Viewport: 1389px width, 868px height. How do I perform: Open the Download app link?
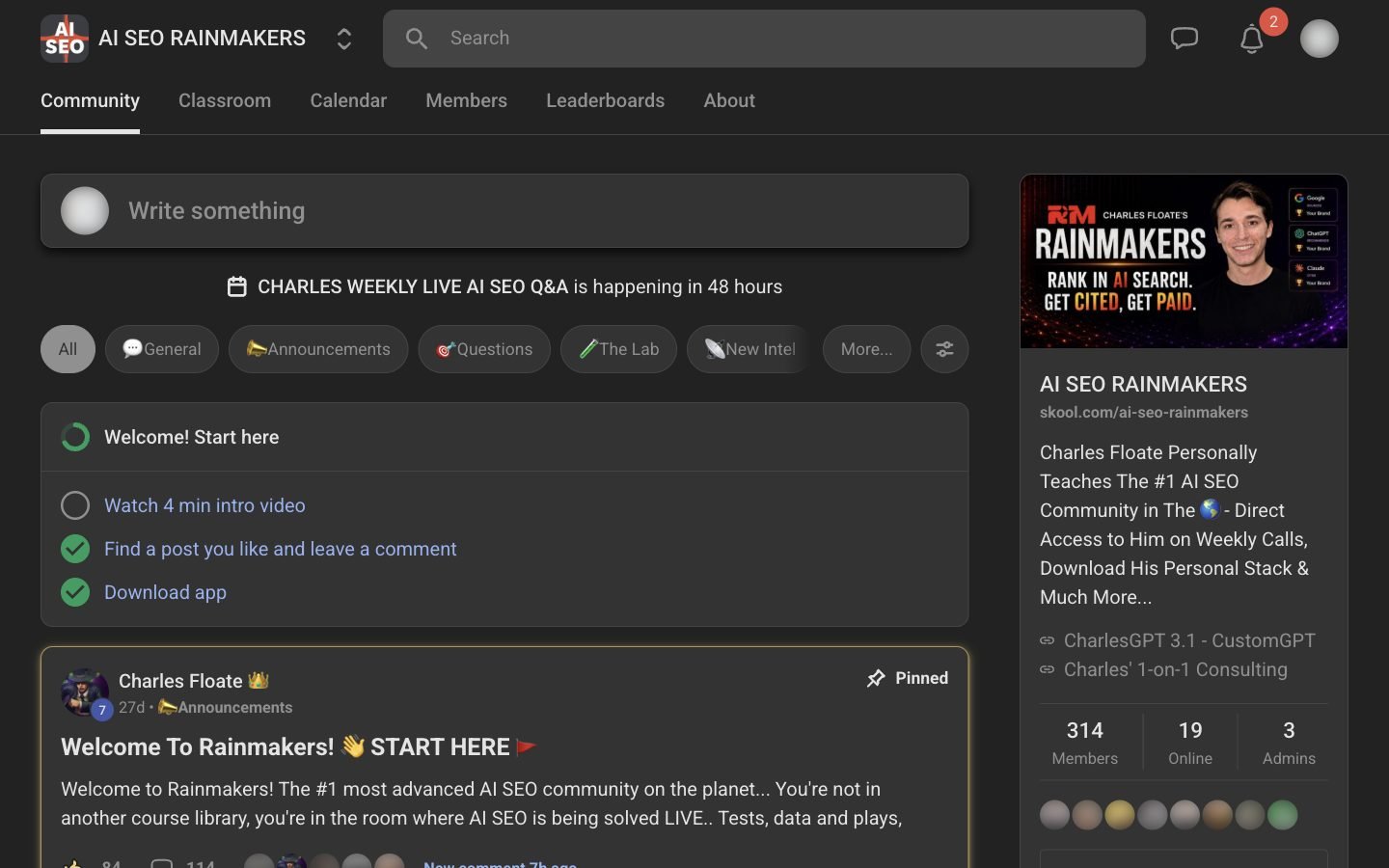click(x=165, y=592)
